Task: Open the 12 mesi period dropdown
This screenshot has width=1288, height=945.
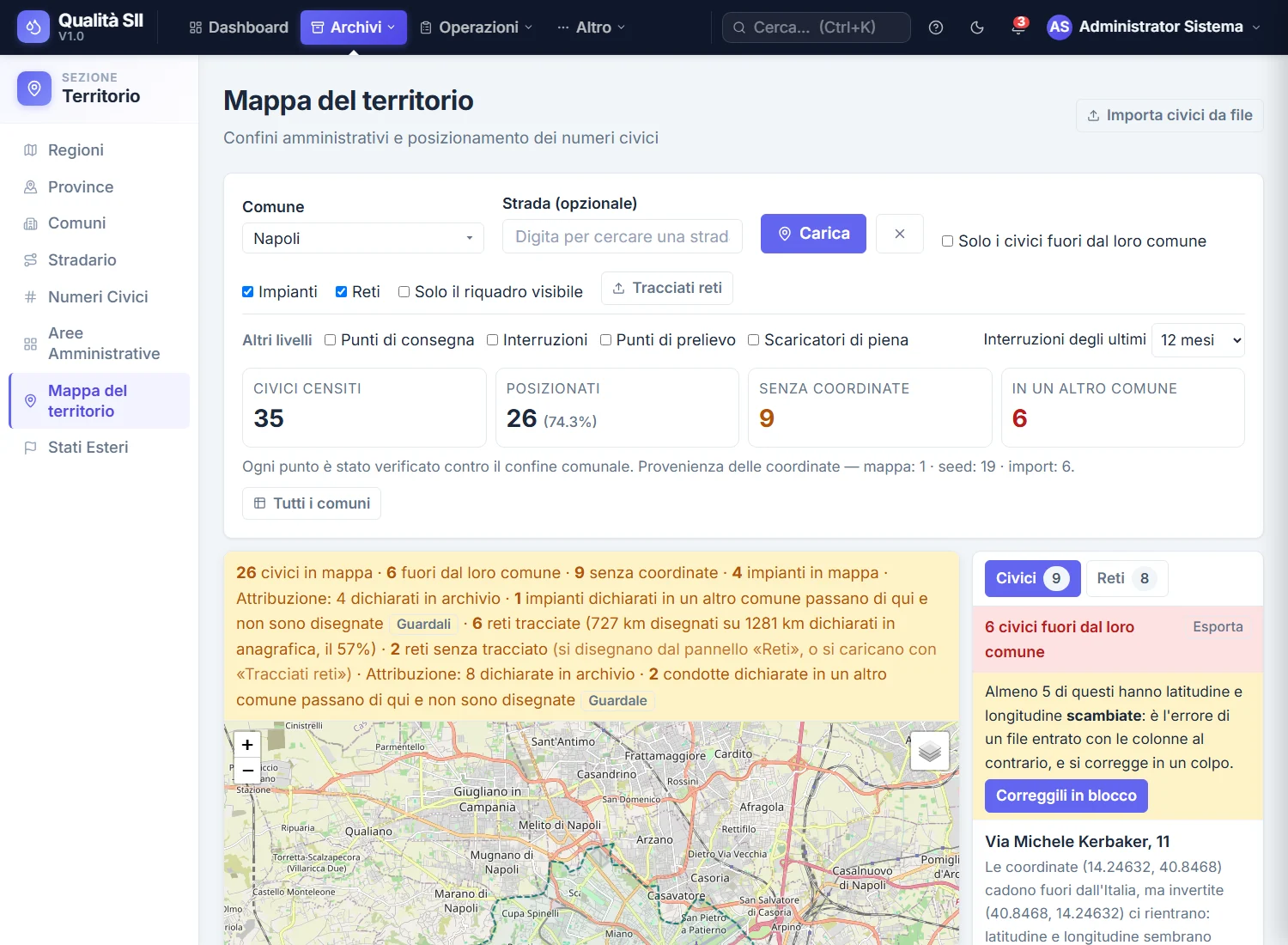Action: pyautogui.click(x=1198, y=340)
